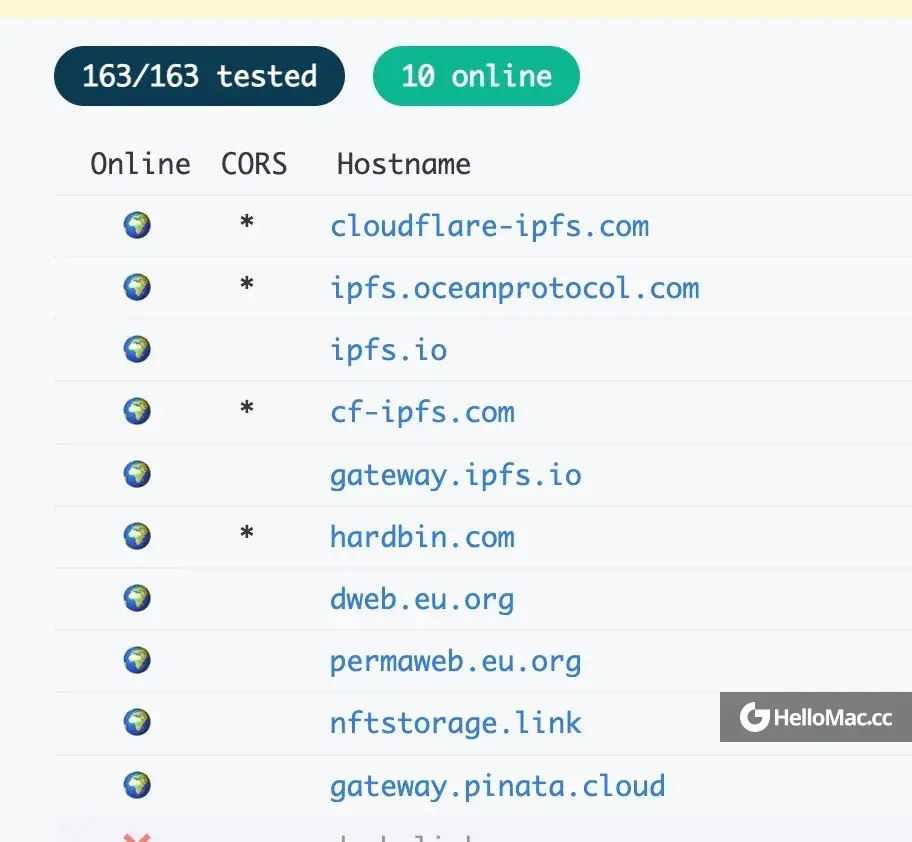Click the globe icon for gateway.pinata.cloud
Viewport: 912px width, 842px height.
[137, 785]
